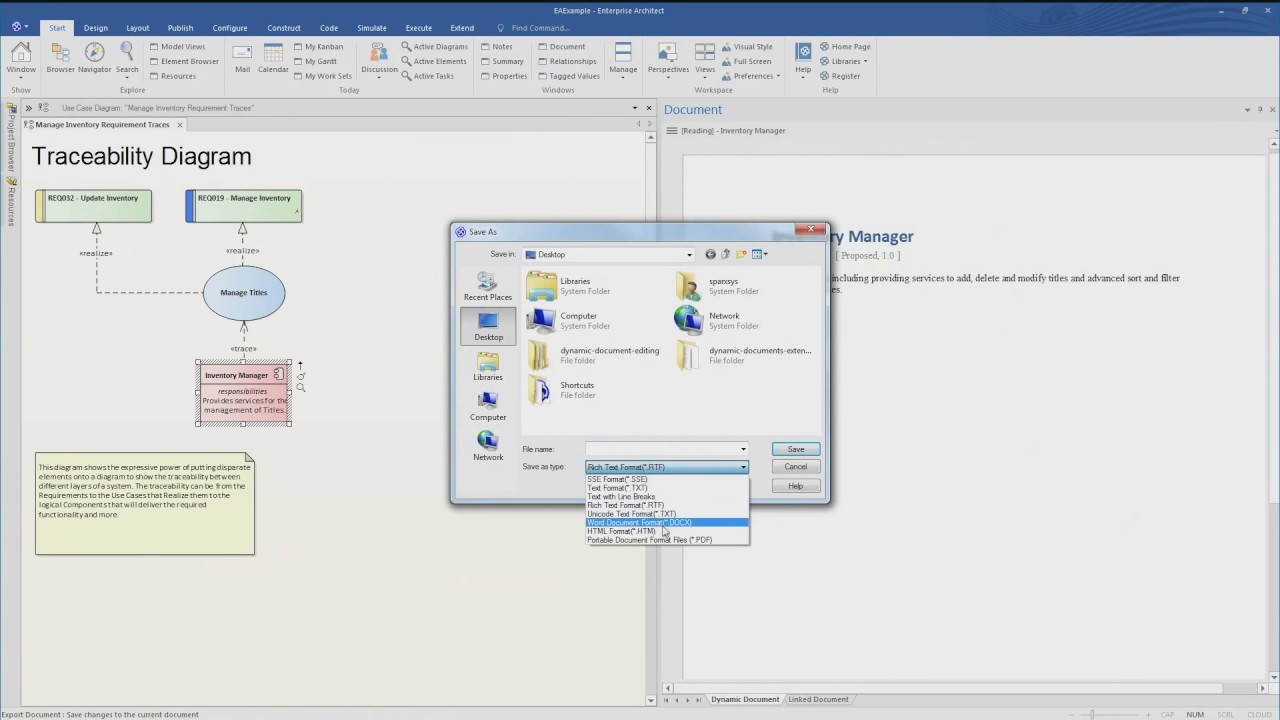Open the Visual Style option
The width and height of the screenshot is (1280, 720).
[746, 47]
